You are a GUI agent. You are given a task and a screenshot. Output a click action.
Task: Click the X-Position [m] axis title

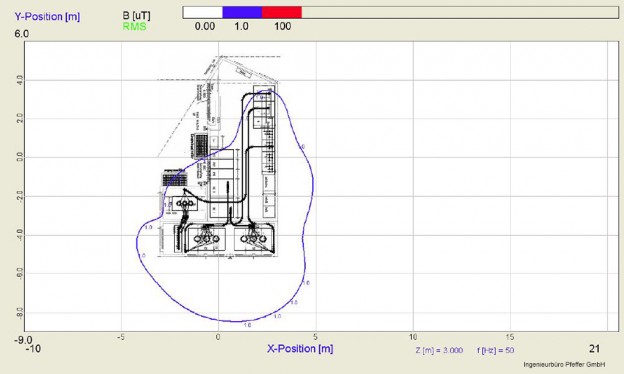[x=300, y=349]
